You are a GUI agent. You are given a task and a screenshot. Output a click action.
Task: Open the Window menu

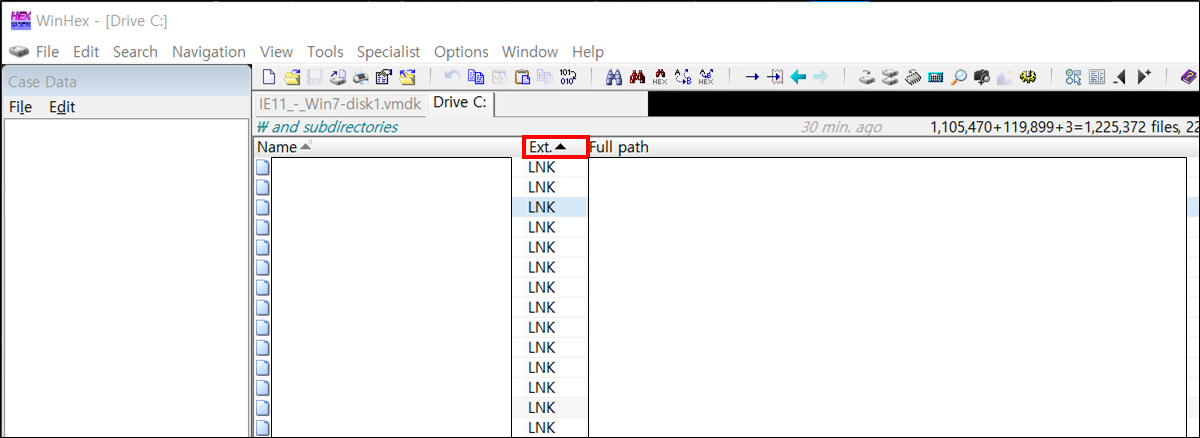tap(530, 51)
